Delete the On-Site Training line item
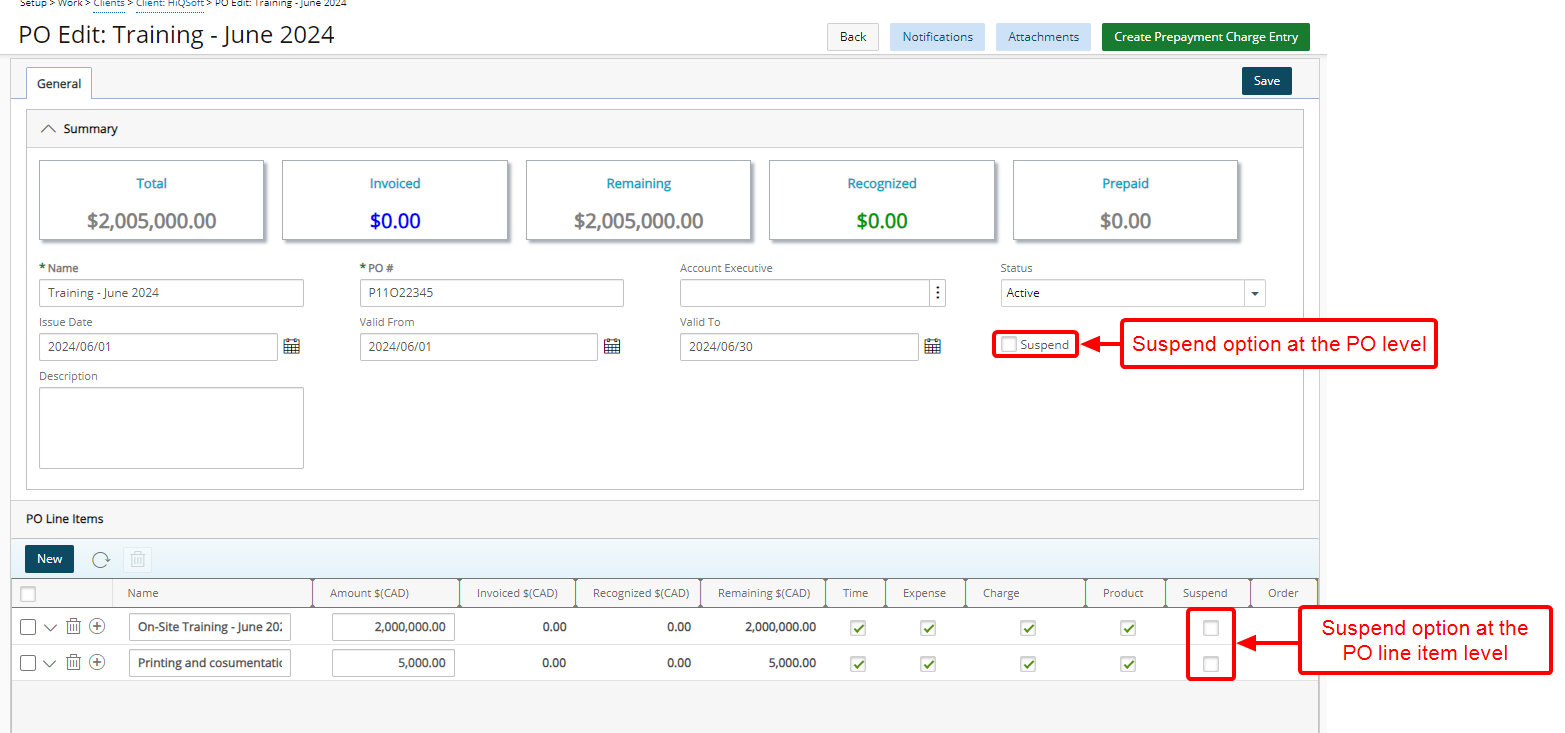Viewport: 1565px width, 733px height. [73, 627]
